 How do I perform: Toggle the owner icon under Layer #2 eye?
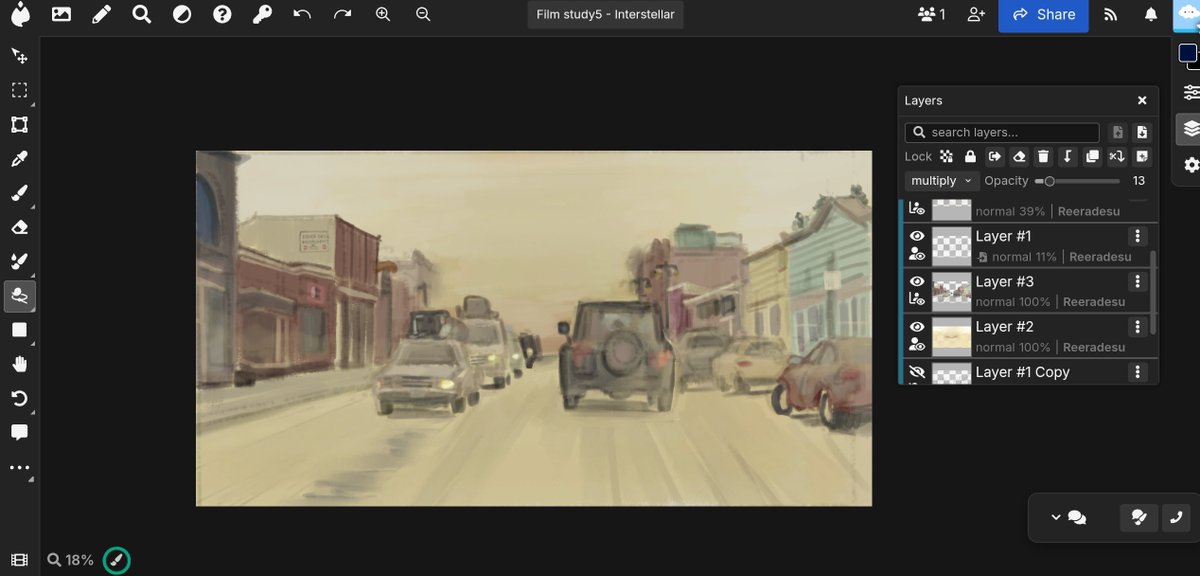pos(917,344)
